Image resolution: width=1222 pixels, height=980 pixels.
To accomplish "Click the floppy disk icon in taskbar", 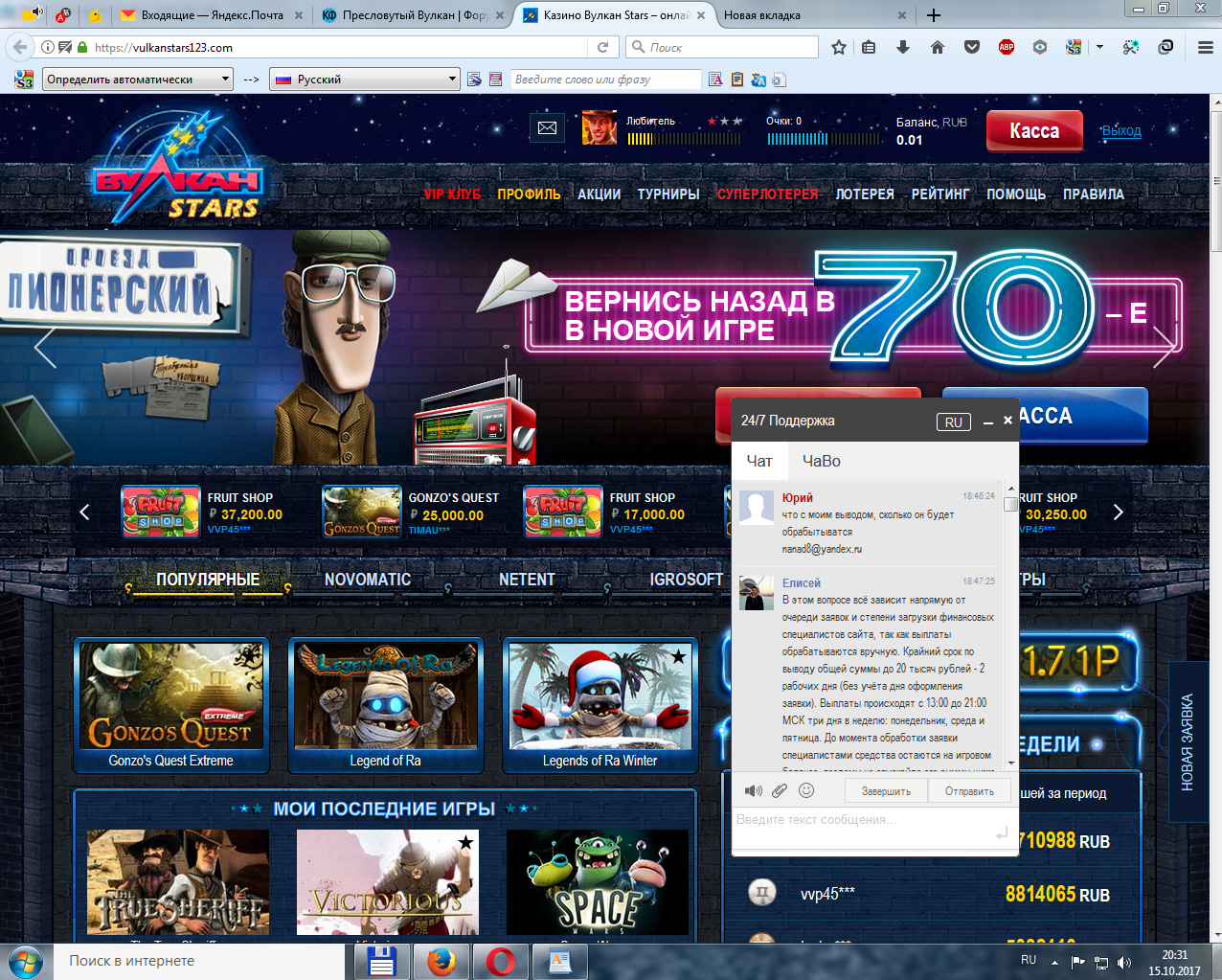I will (x=382, y=962).
